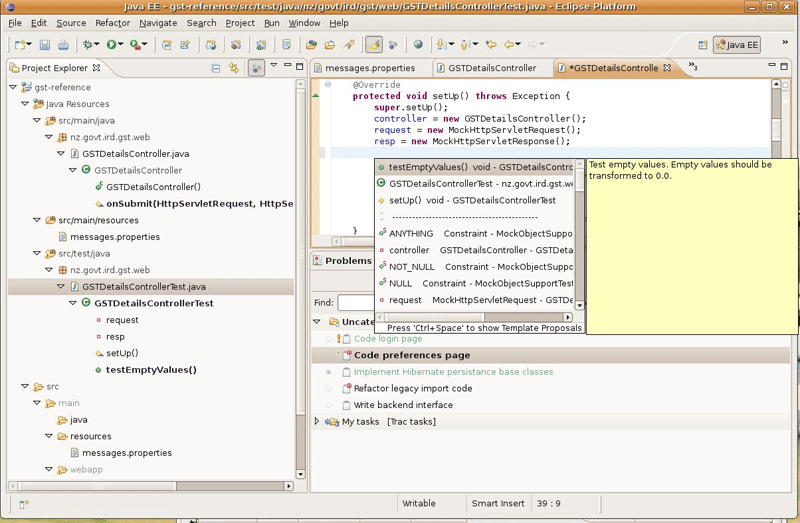Close the *GSTDetailsControlle editor tab
The width and height of the screenshot is (800, 523).
(x=667, y=68)
